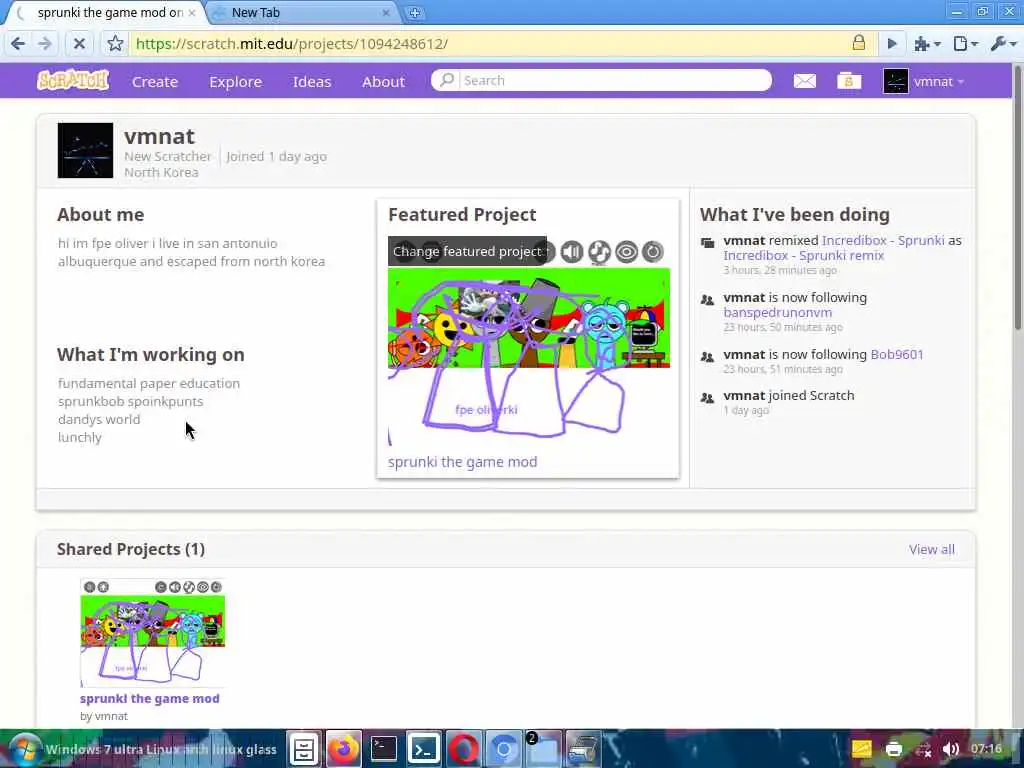This screenshot has height=768, width=1024.
Task: Click the printer tray icon
Action: pos(893,749)
